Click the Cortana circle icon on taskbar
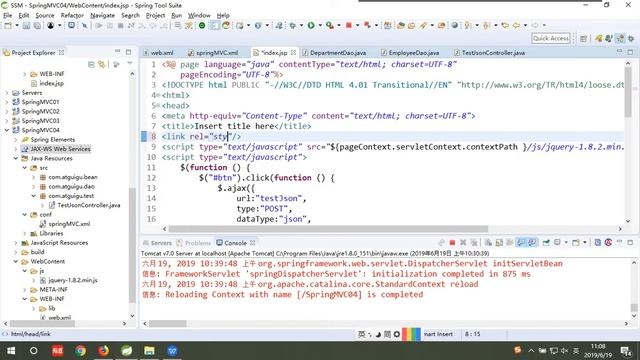The height and width of the screenshot is (360, 640). [33, 351]
